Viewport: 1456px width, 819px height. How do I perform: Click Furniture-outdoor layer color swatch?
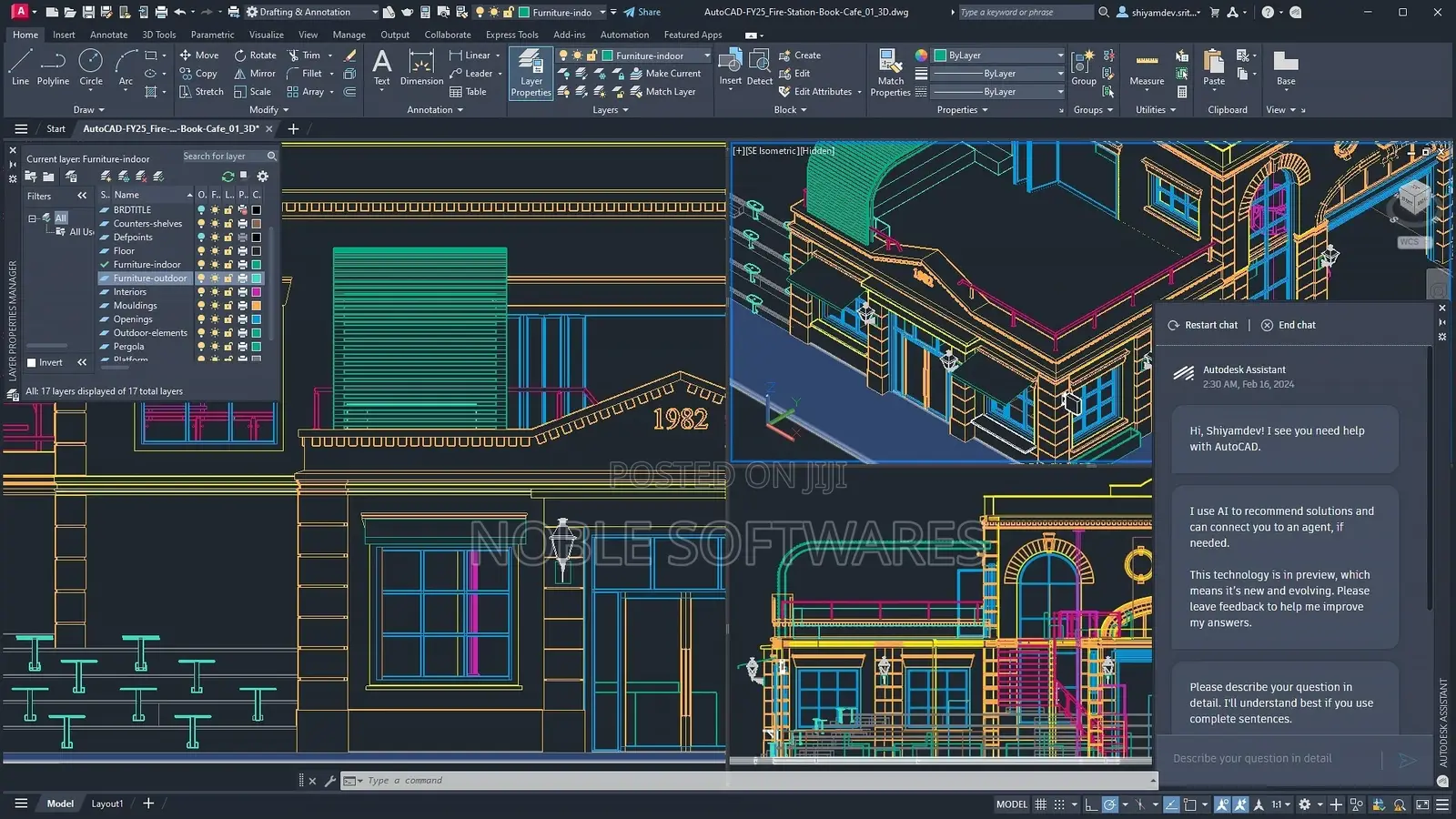257,278
